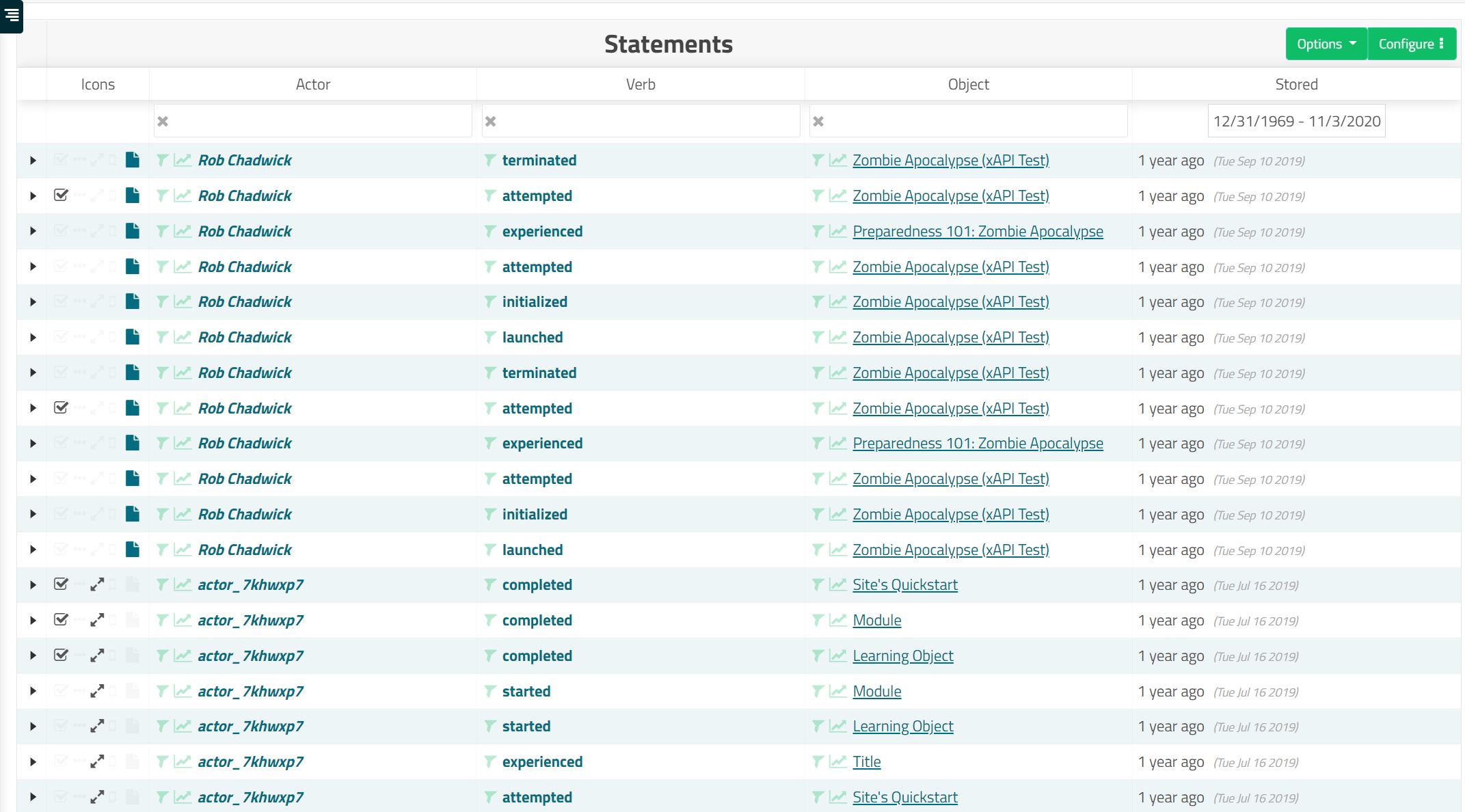
Task: Click chart icon beside the Title object
Action: click(838, 761)
